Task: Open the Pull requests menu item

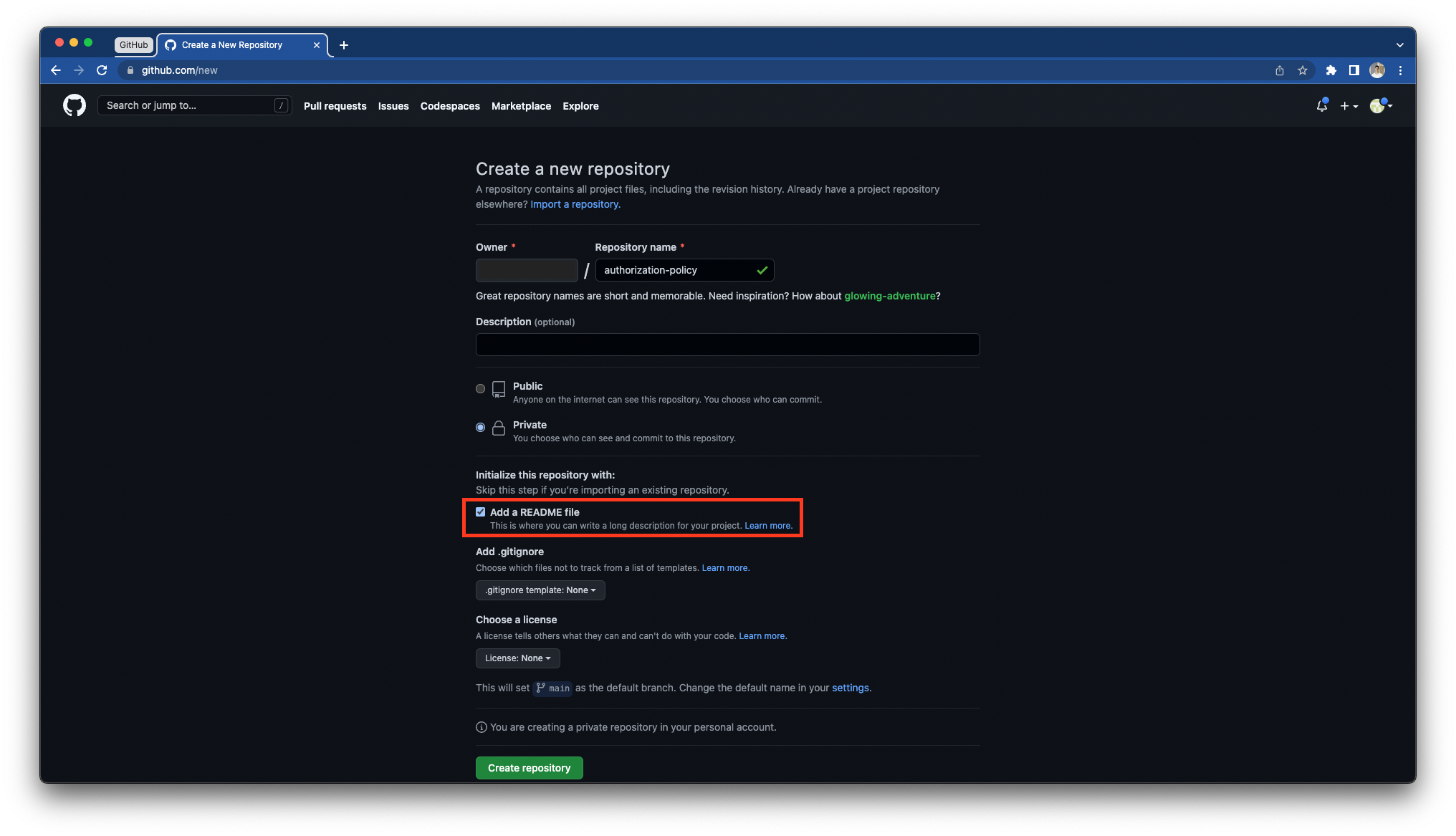Action: 335,105
